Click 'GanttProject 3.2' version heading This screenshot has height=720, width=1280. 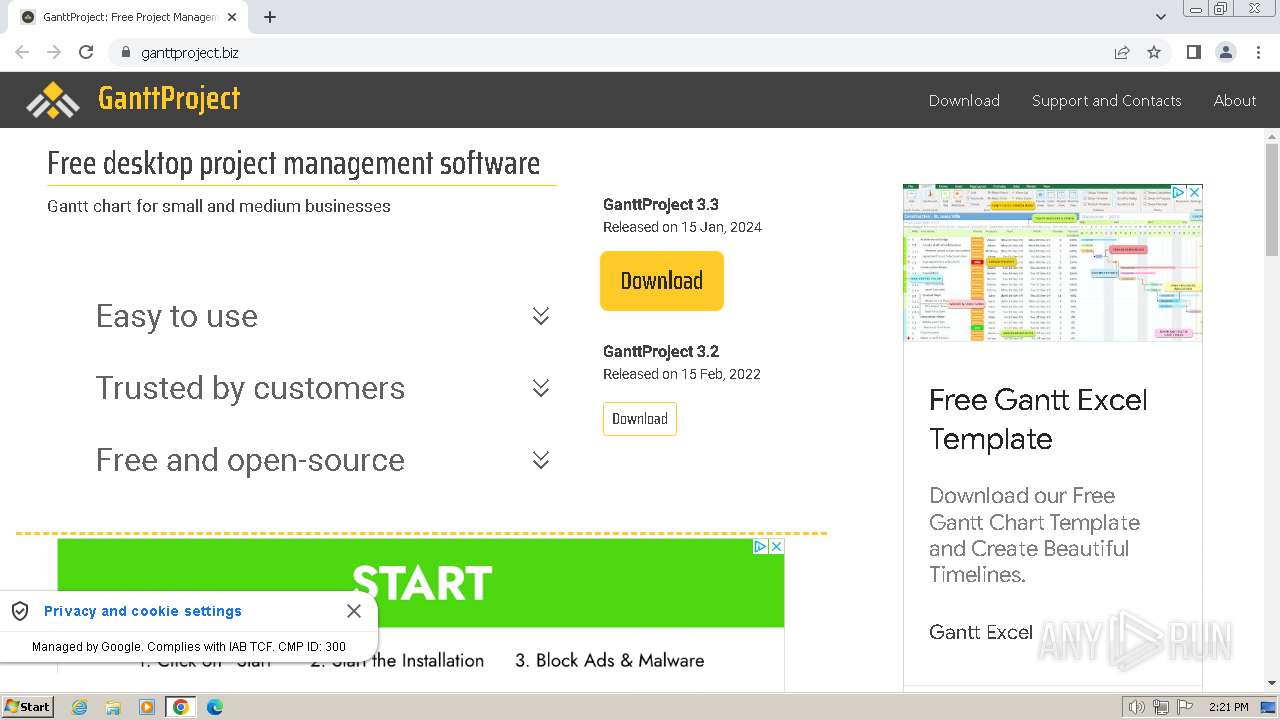(x=661, y=351)
